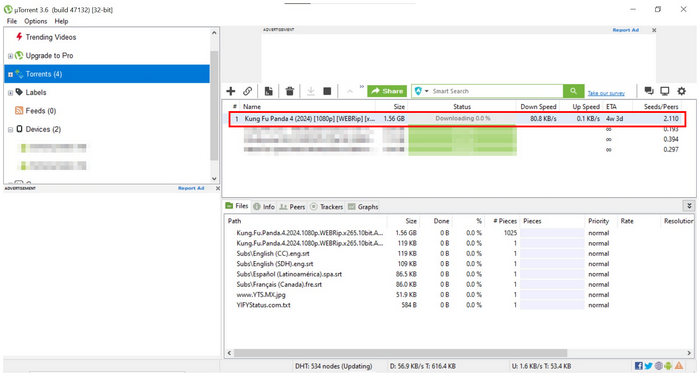Switch to the Peers tab
700x376 pixels.
coord(292,206)
